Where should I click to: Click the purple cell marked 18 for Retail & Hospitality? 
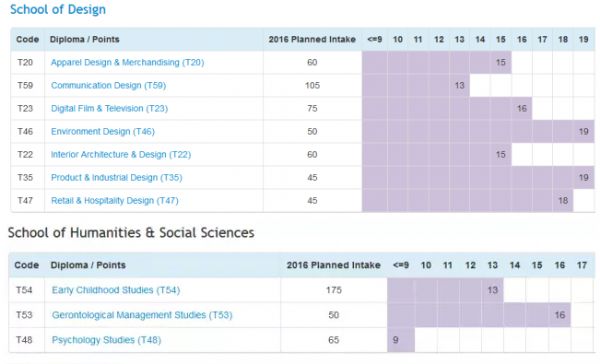pos(563,200)
